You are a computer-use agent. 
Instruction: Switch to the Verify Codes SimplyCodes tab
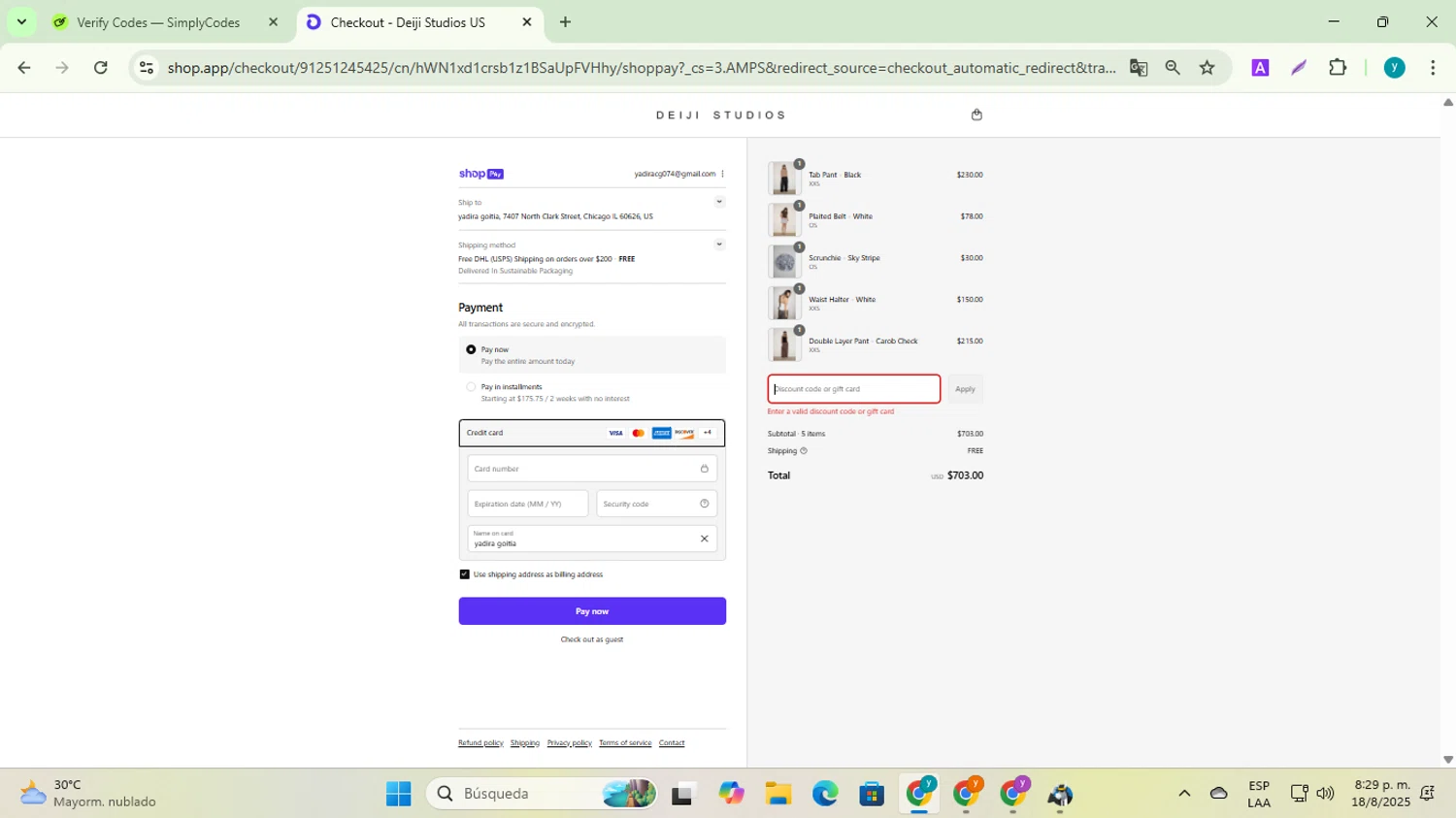point(158,22)
